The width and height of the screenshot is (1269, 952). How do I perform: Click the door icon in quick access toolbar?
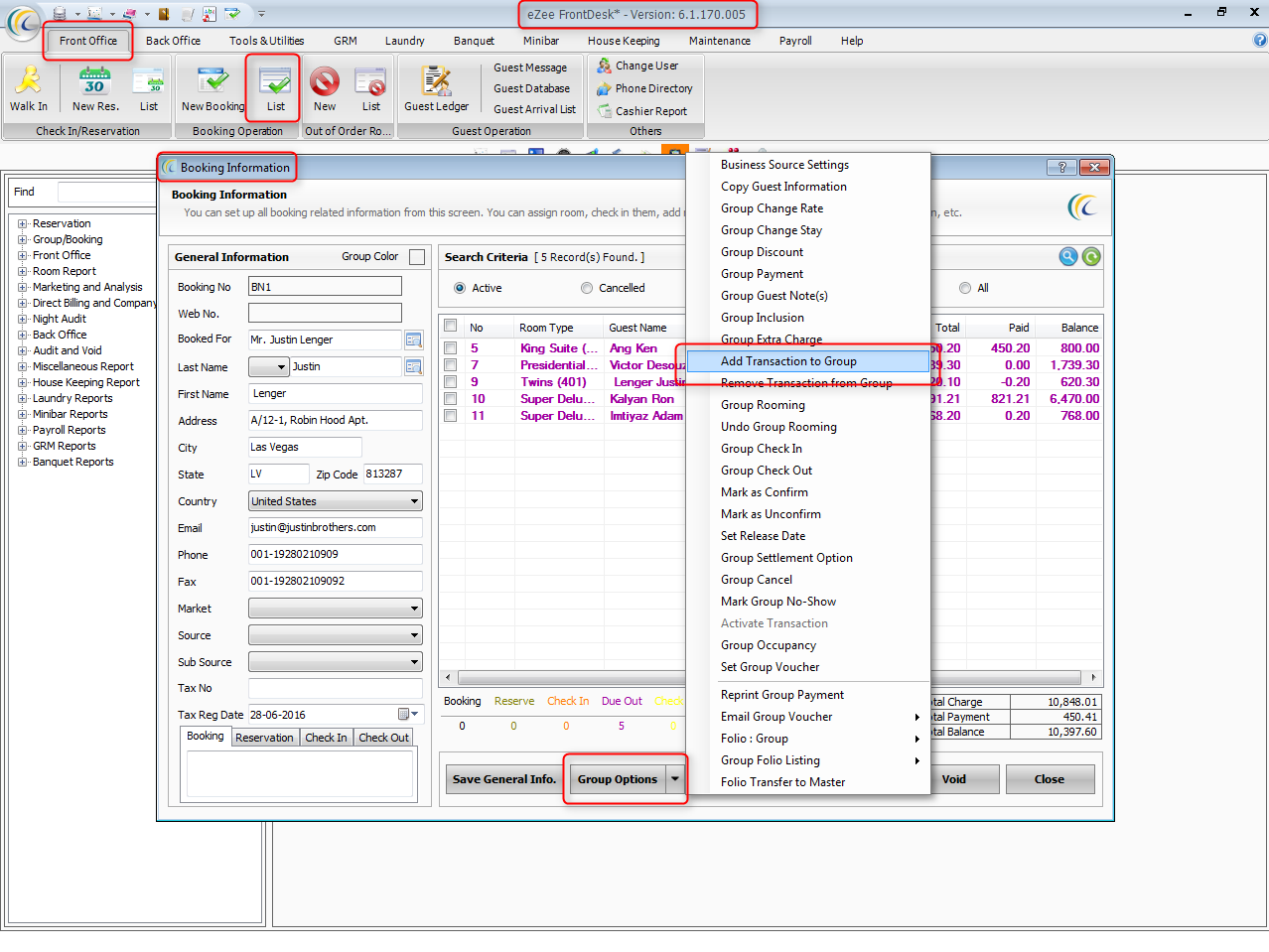click(x=164, y=13)
